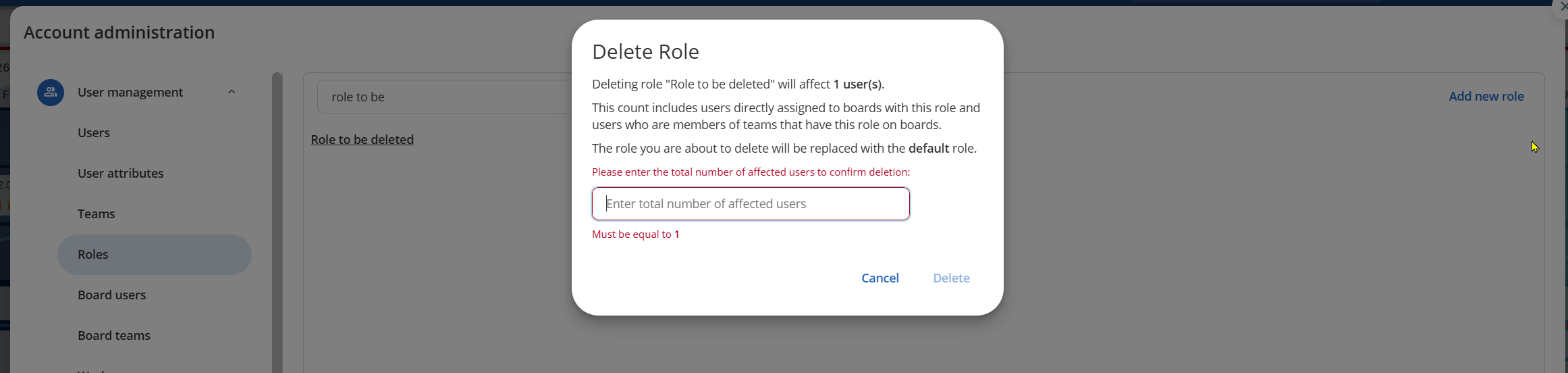
Task: Click the sidebar vertical scrollbar
Action: coord(277,223)
